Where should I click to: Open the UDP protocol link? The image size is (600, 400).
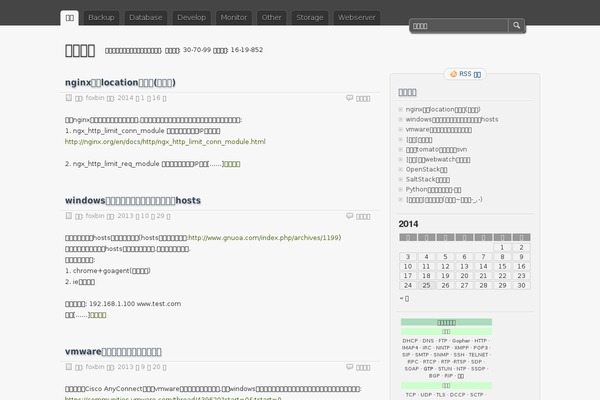[x=426, y=395]
